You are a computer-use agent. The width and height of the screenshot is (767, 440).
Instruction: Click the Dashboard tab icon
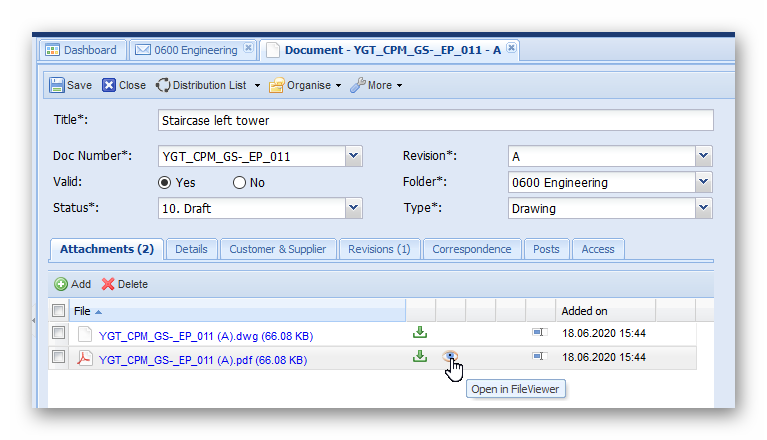point(52,50)
